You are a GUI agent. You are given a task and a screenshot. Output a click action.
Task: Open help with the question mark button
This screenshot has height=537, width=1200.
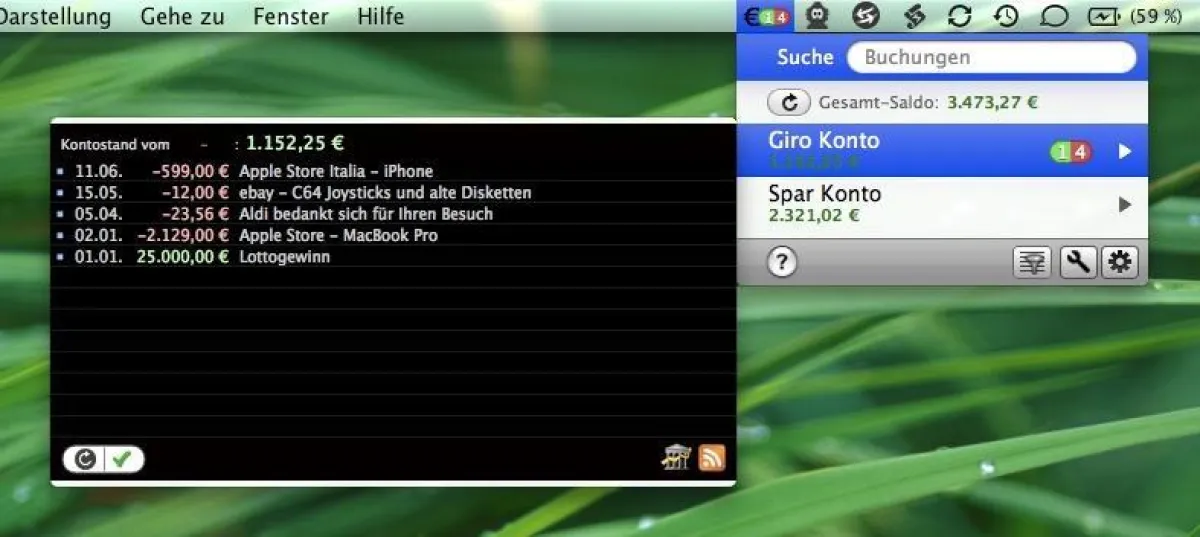[782, 263]
